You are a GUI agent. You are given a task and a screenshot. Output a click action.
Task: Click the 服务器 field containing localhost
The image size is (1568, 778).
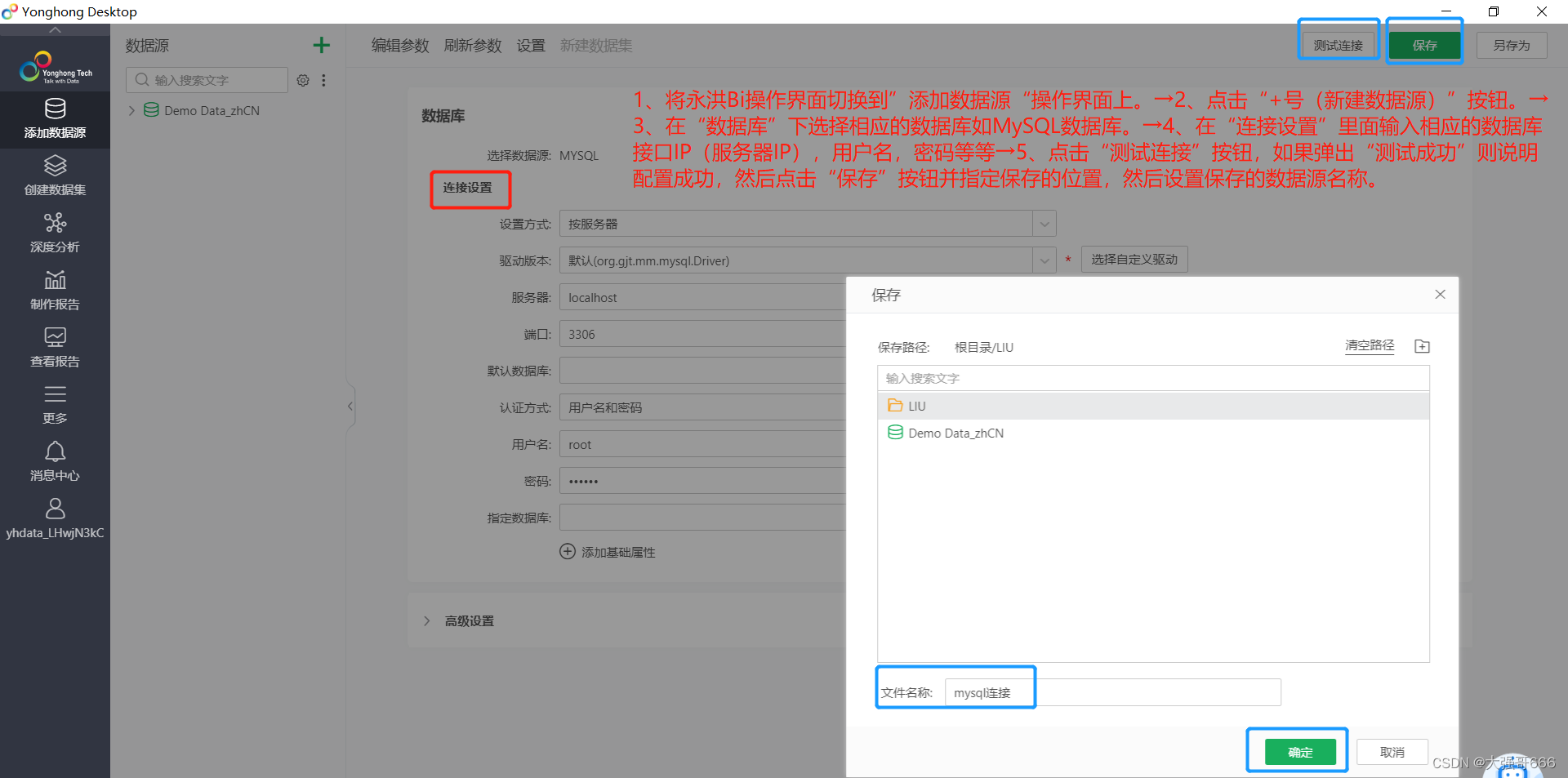pos(702,297)
